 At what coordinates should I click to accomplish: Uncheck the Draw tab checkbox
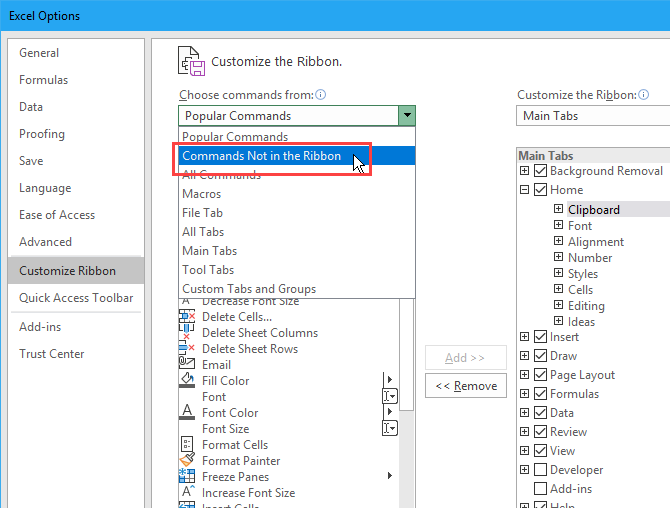540,356
